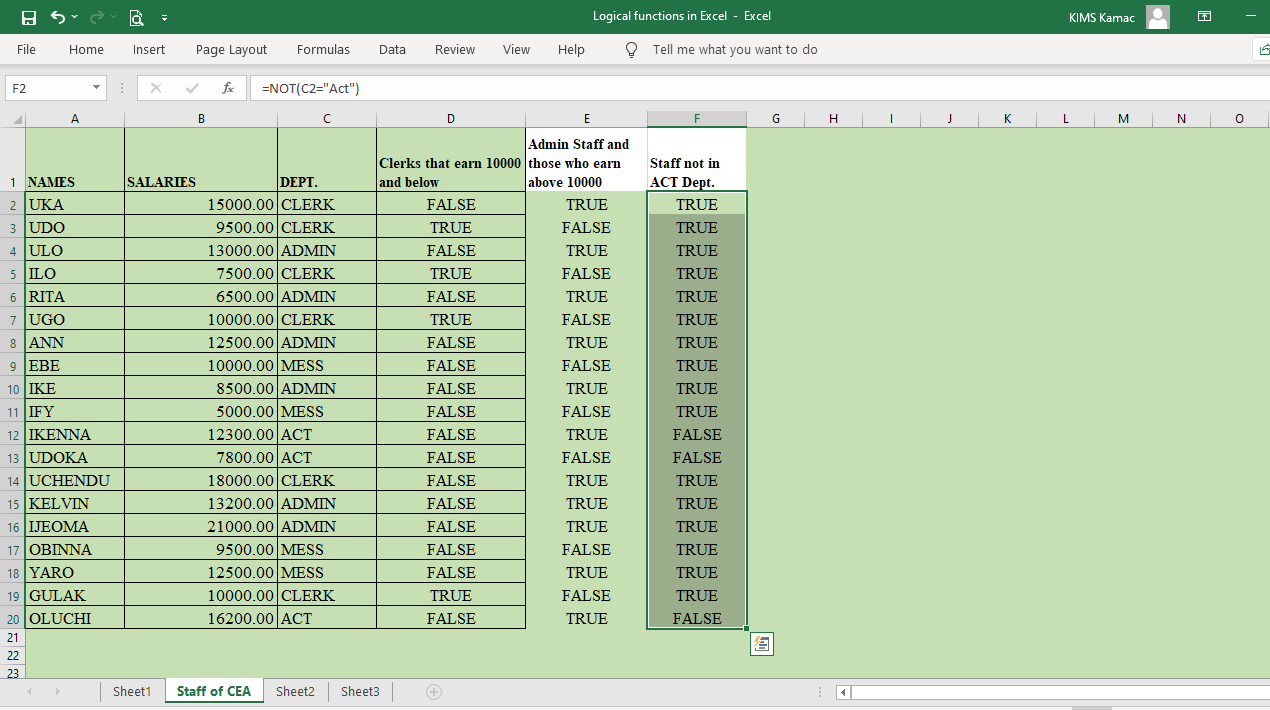The height and width of the screenshot is (710, 1270).
Task: Open Customize Quick Access Toolbar dropdown
Action: click(164, 17)
